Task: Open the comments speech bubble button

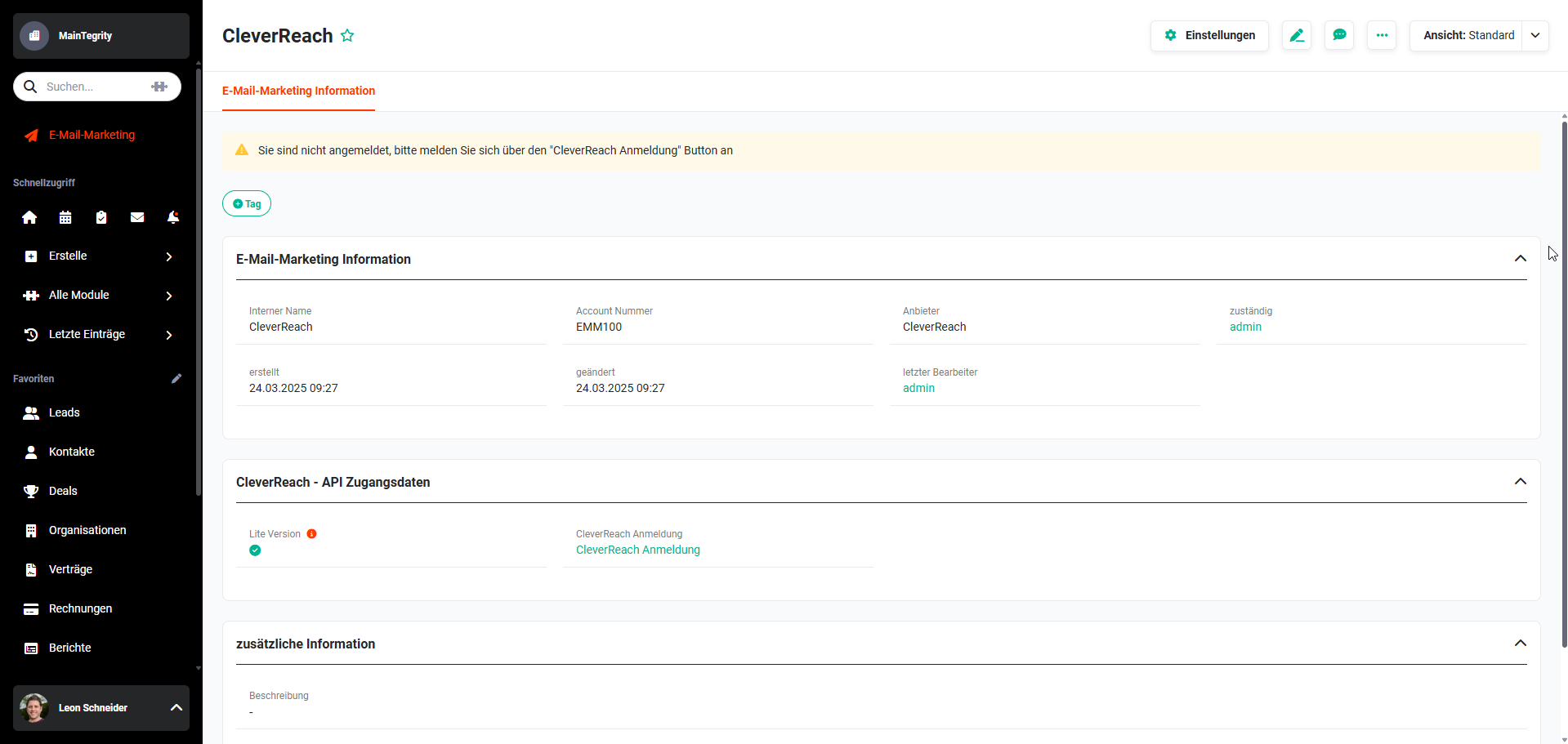Action: 1339,35
